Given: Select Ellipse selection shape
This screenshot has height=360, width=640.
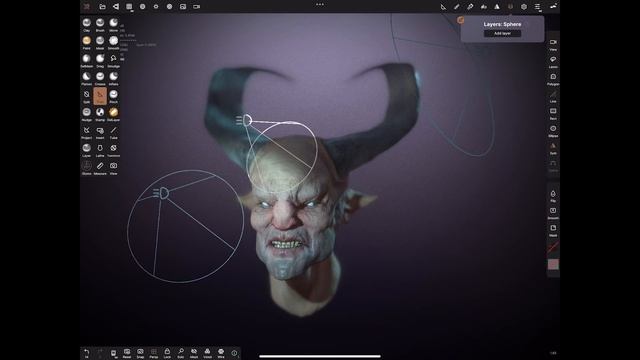Looking at the screenshot, I should click(x=553, y=131).
